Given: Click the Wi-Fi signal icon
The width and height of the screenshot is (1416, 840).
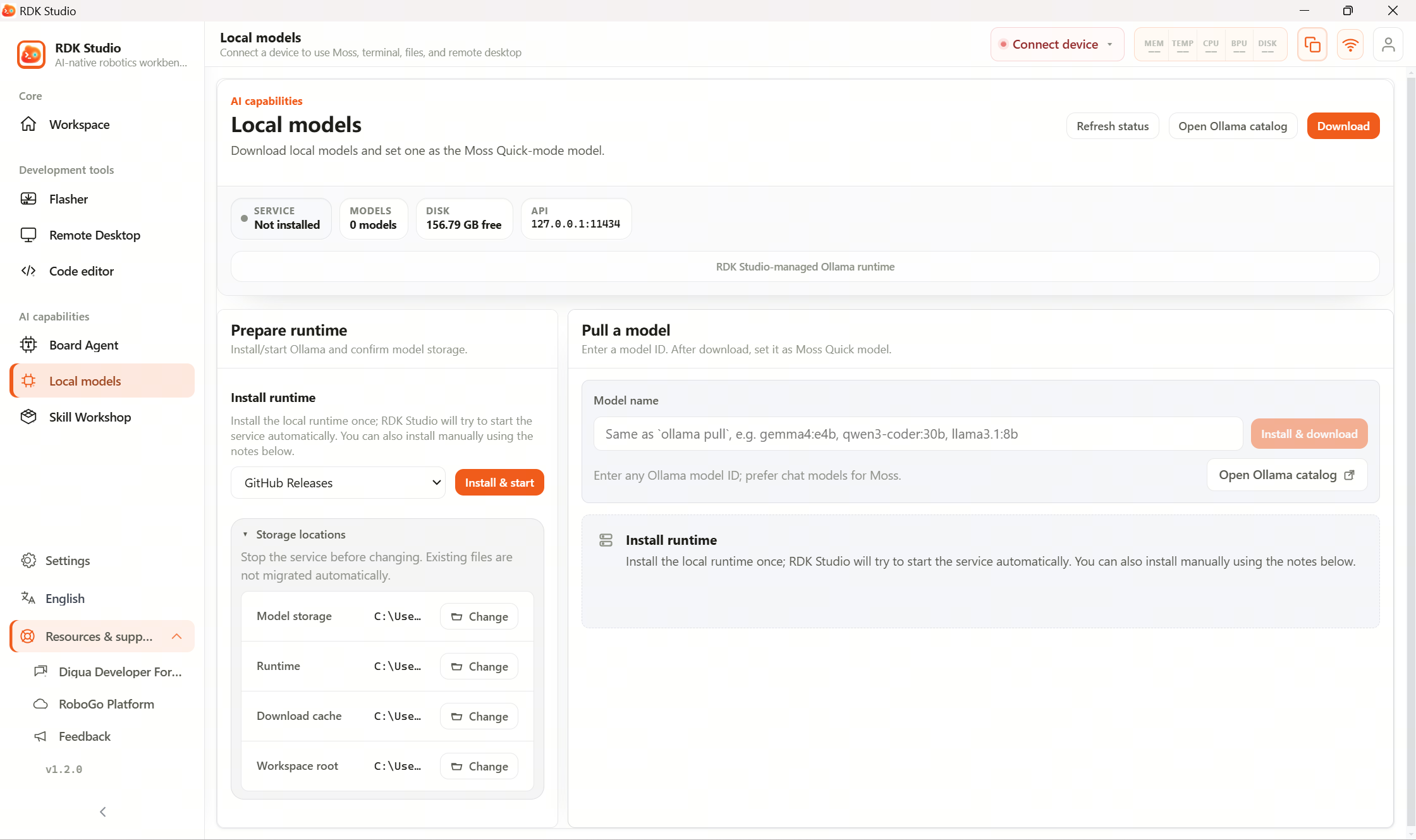Looking at the screenshot, I should tap(1350, 44).
